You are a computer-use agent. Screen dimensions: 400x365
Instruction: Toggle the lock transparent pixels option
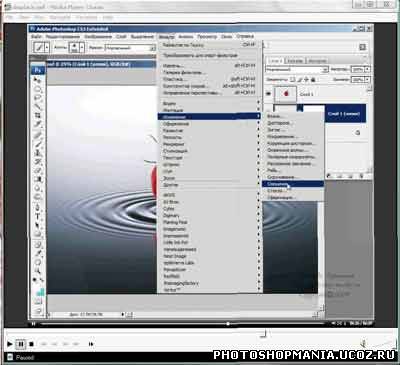[x=293, y=80]
